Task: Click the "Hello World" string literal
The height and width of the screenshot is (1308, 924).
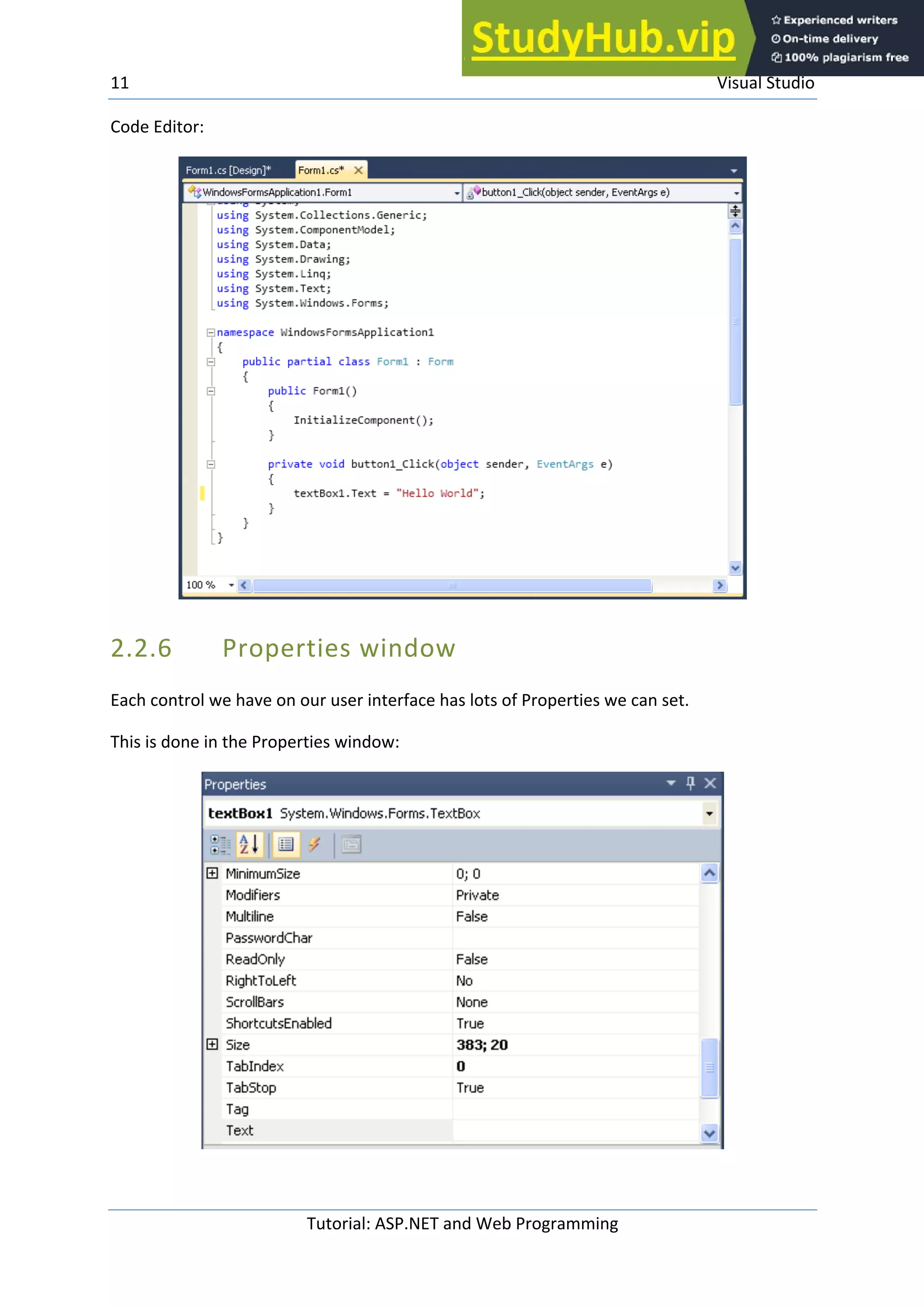Action: click(437, 493)
